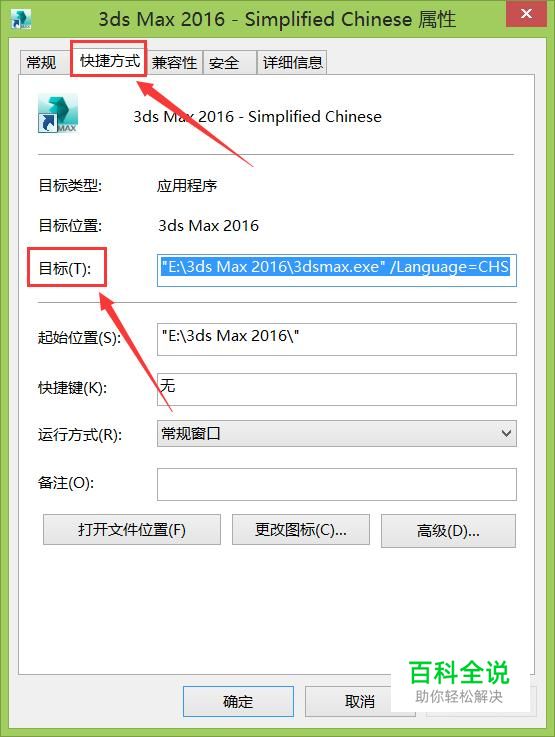
Task: Expand the 运行方式(R) dropdown arrow
Action: click(x=506, y=433)
